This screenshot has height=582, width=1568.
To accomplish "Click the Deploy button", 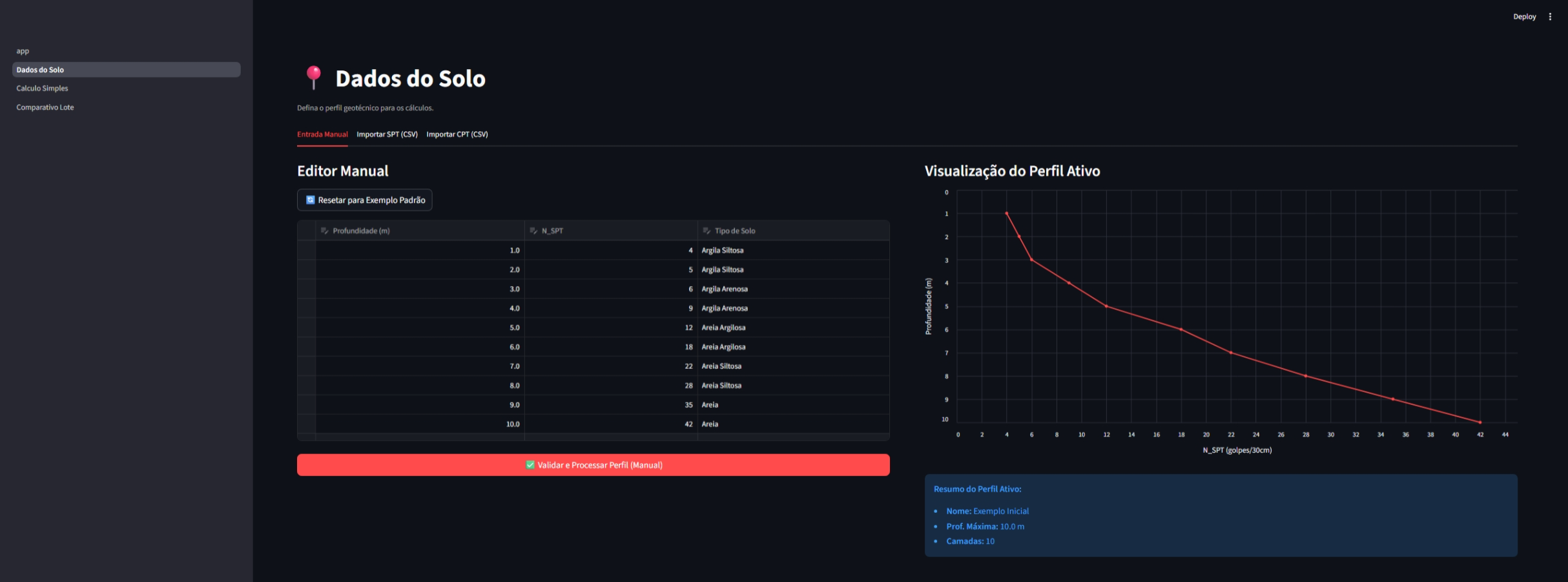I will click(1524, 17).
